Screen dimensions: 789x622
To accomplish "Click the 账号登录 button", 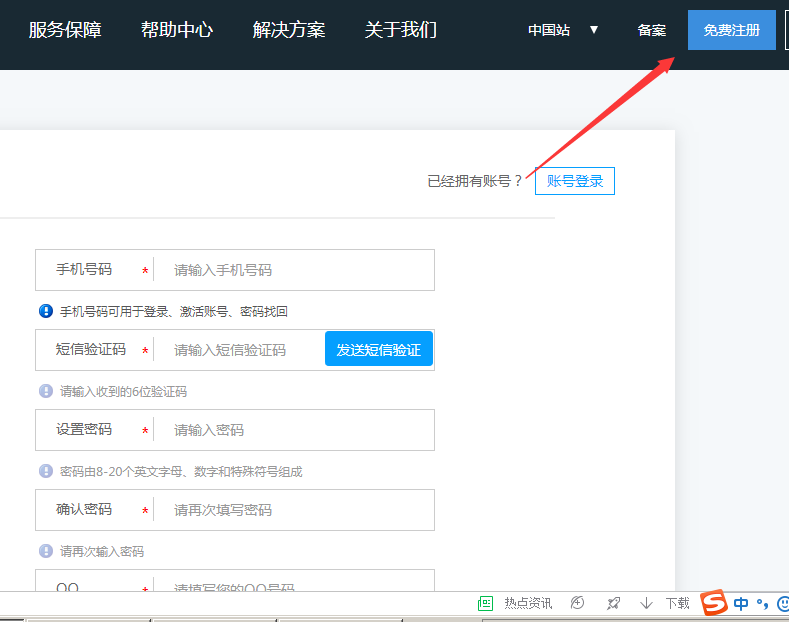I will click(575, 181).
